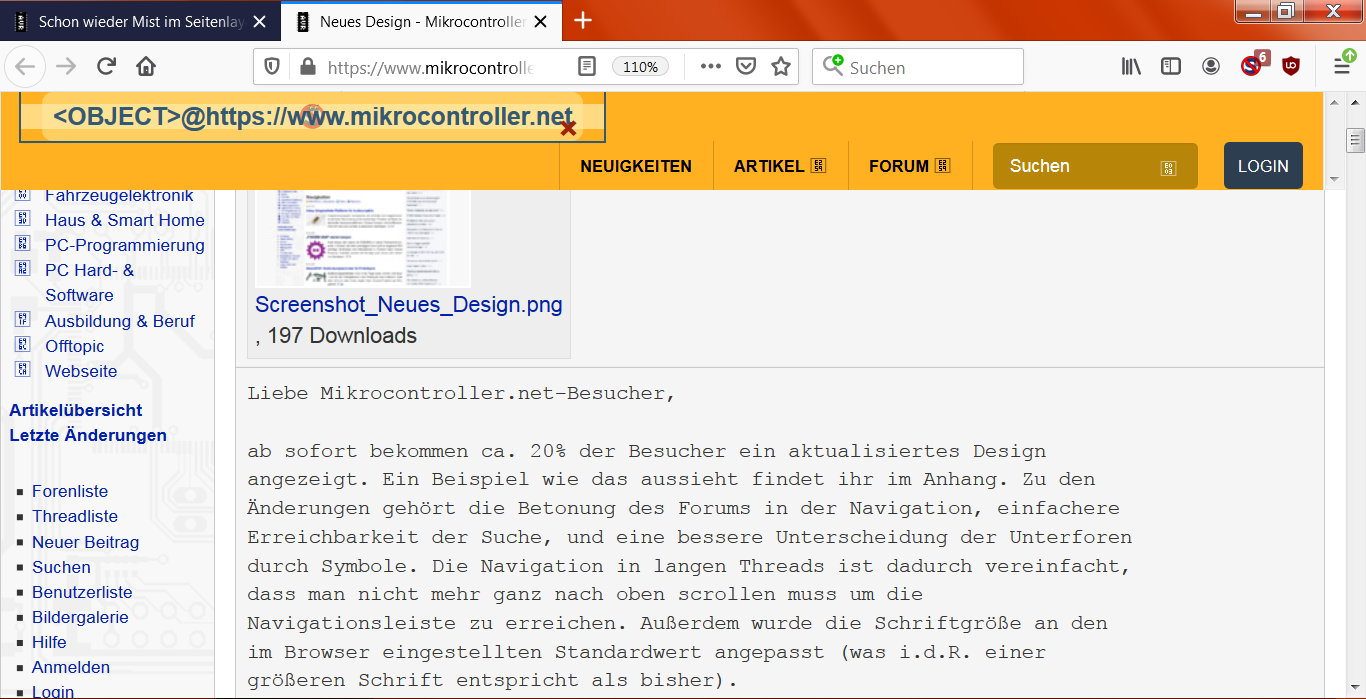
Task: Click icon next to Webseite forum
Action: coord(23,369)
